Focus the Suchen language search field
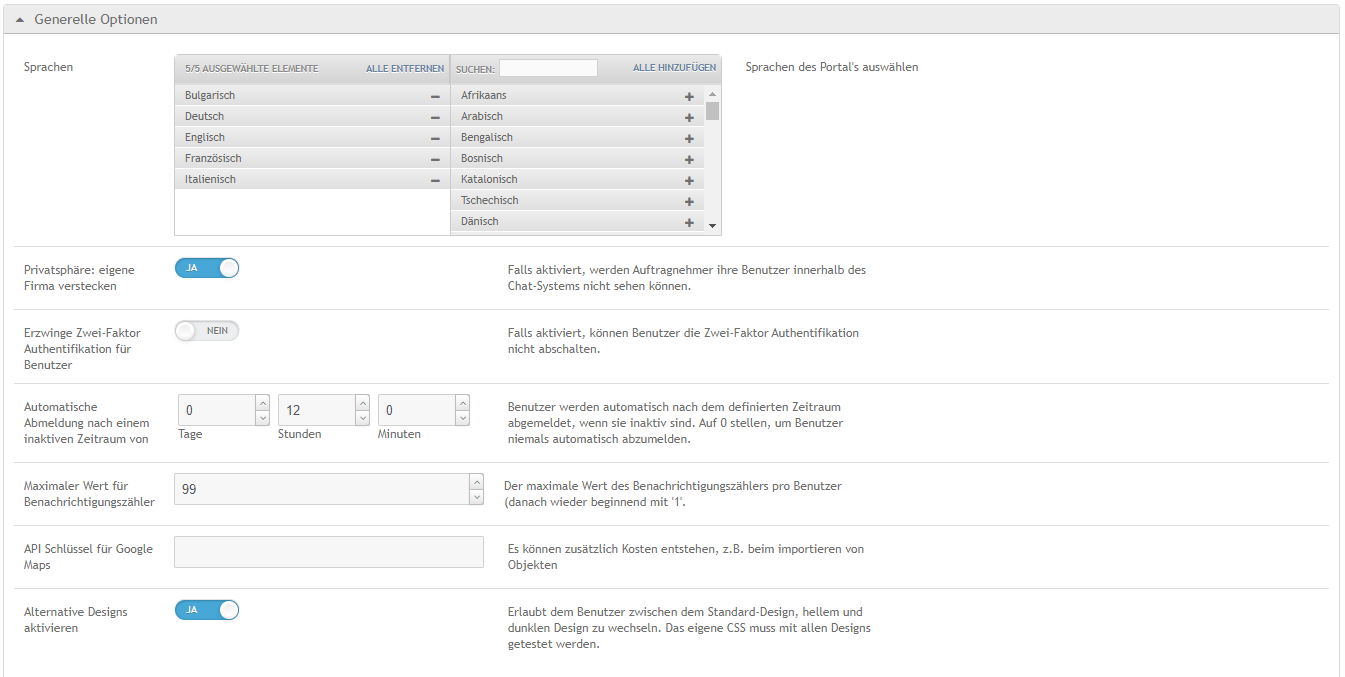The width and height of the screenshot is (1345, 677). pyautogui.click(x=548, y=68)
